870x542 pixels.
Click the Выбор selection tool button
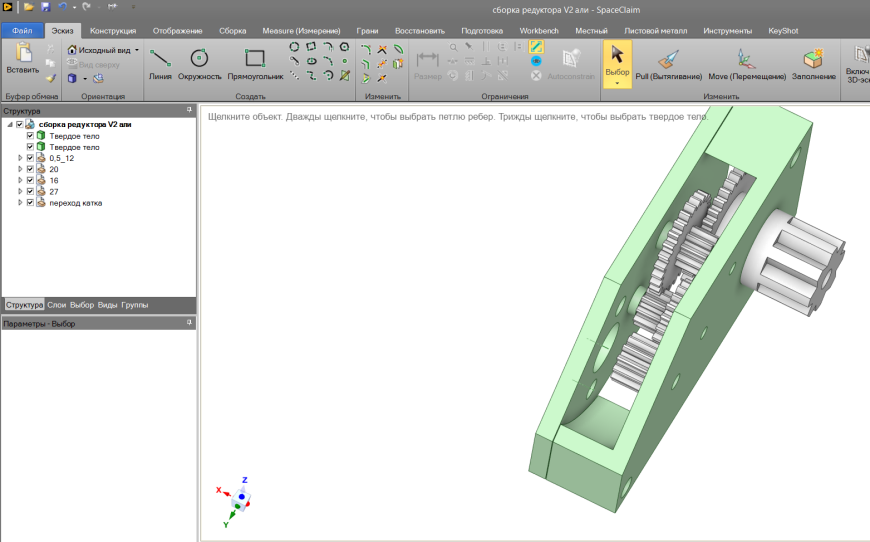pos(617,63)
